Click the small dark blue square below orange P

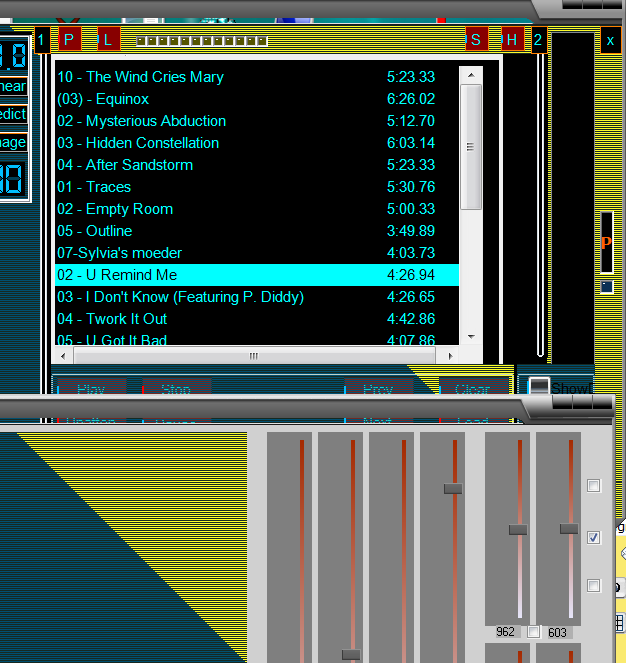[x=607, y=287]
